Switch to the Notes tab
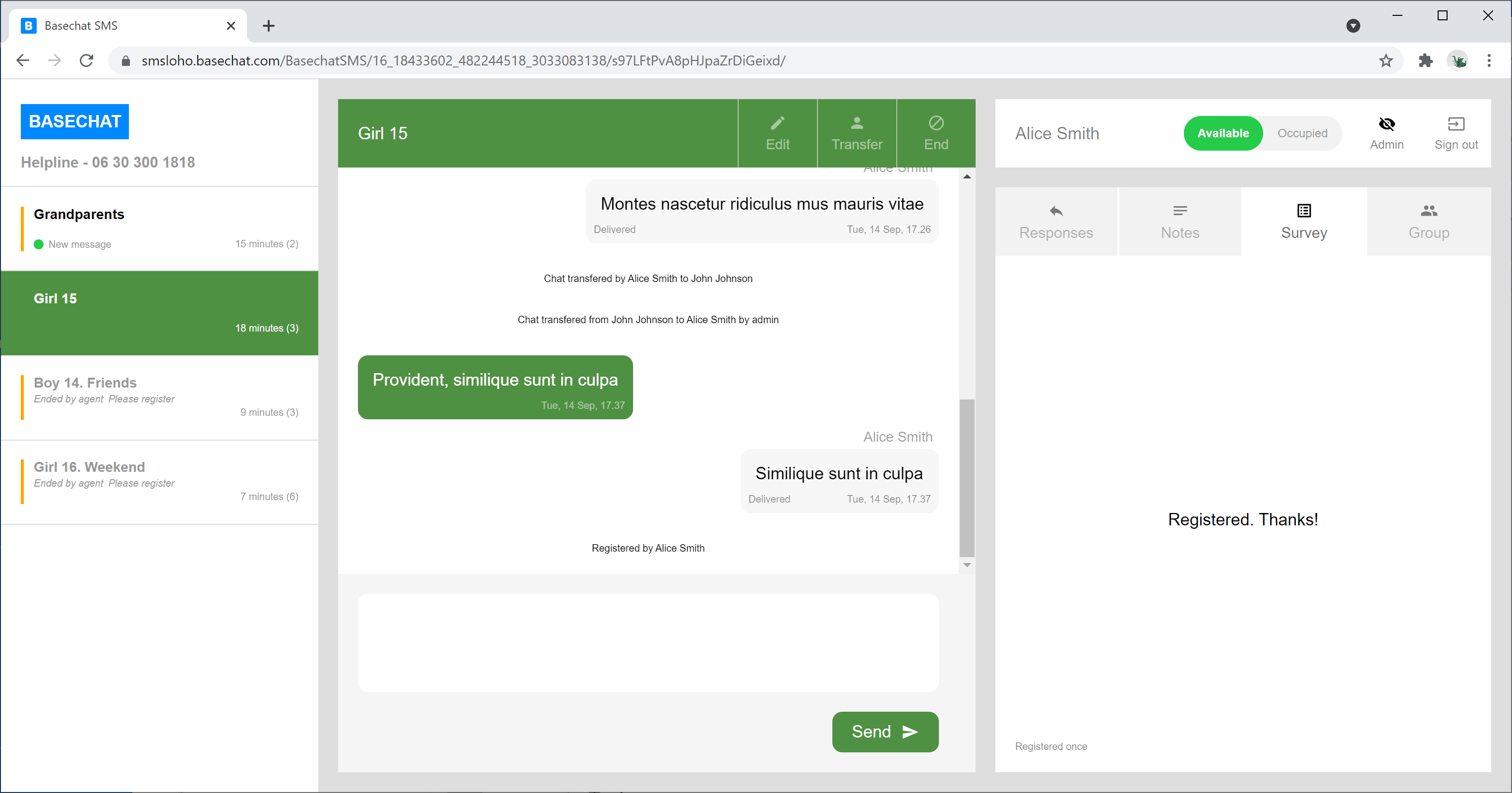Viewport: 1512px width, 793px height. click(x=1180, y=222)
